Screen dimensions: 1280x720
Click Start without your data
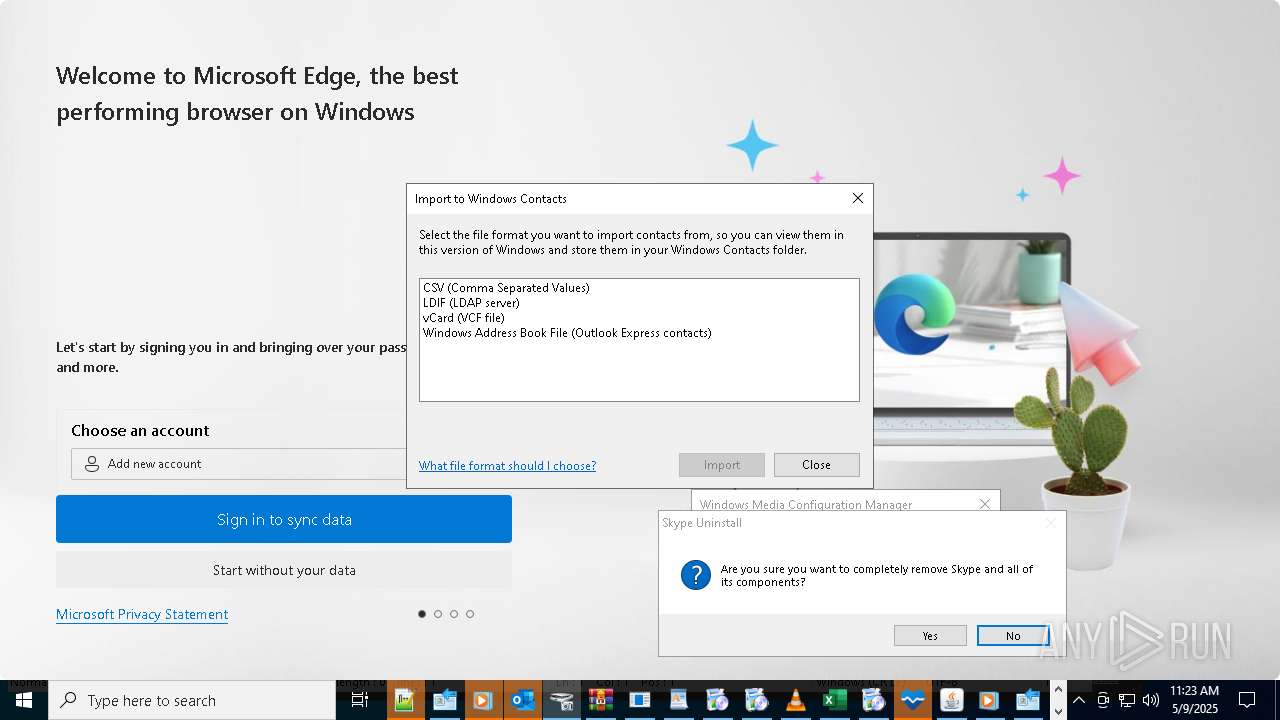point(284,570)
